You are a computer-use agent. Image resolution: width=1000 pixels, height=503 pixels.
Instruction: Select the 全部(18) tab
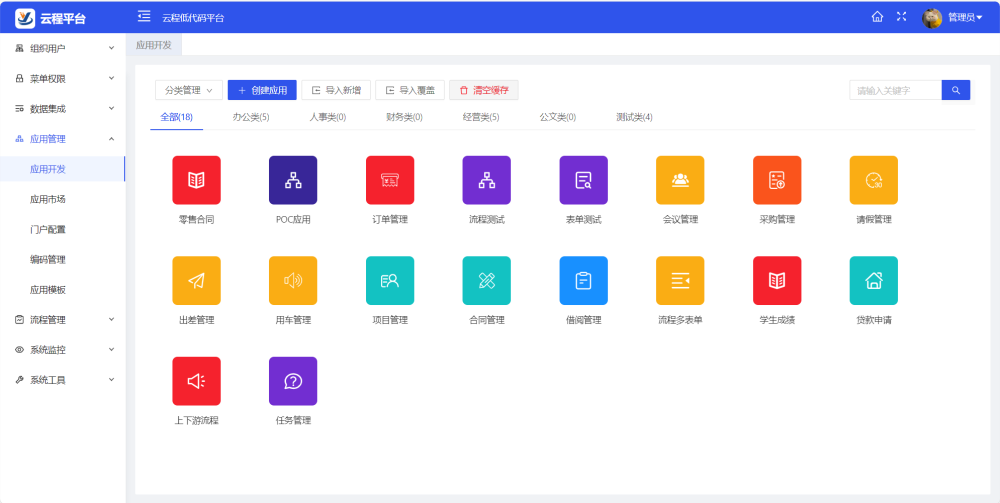click(x=177, y=117)
